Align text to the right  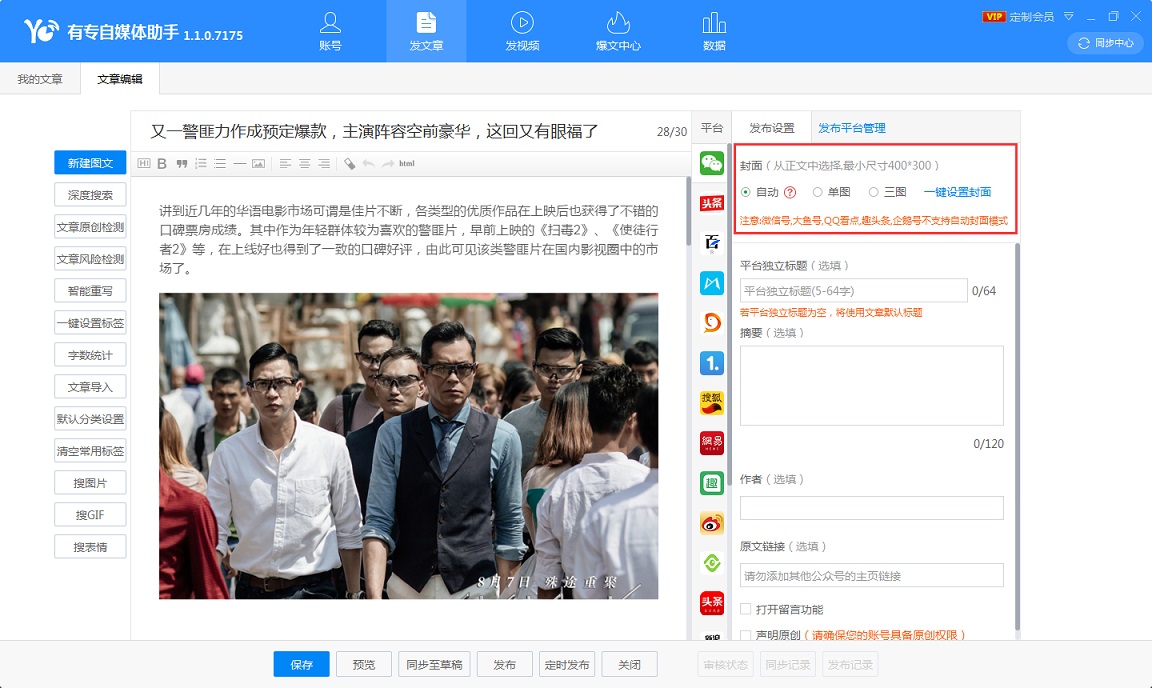(x=324, y=163)
